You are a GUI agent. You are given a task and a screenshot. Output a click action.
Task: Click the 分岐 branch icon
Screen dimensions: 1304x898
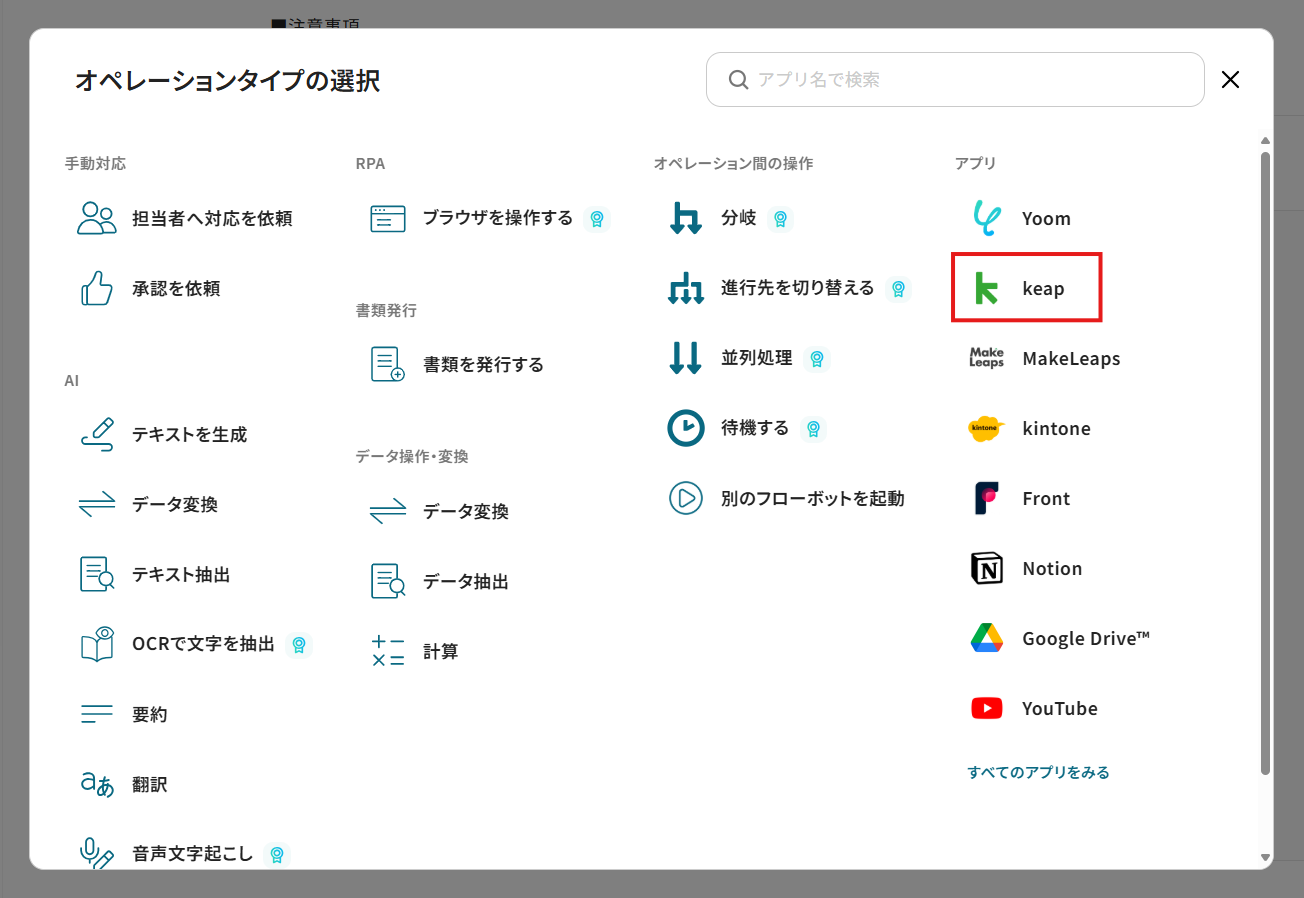tap(686, 218)
